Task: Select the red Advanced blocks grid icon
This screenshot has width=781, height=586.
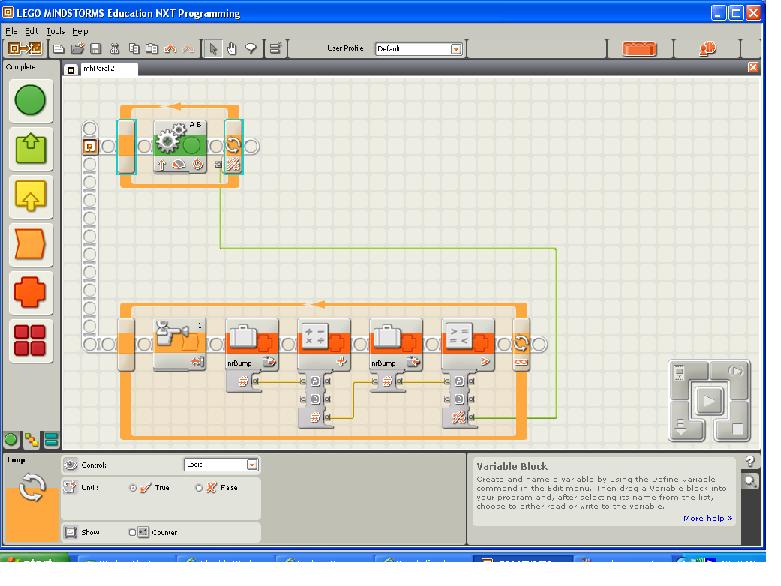Action: click(30, 341)
